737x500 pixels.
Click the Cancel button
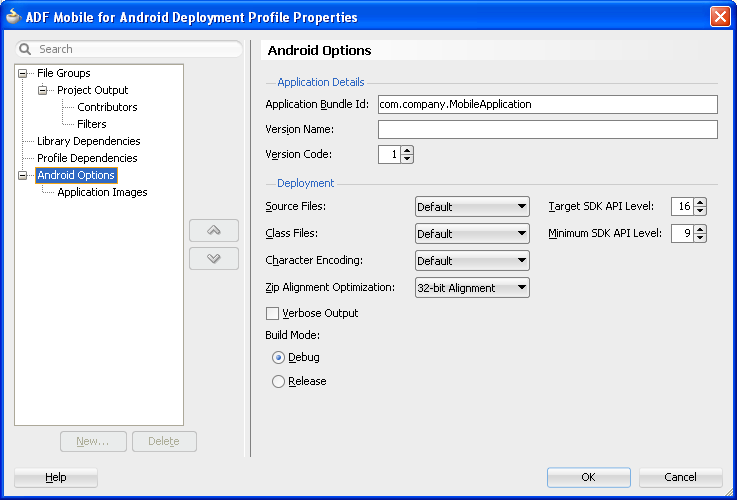(x=680, y=477)
